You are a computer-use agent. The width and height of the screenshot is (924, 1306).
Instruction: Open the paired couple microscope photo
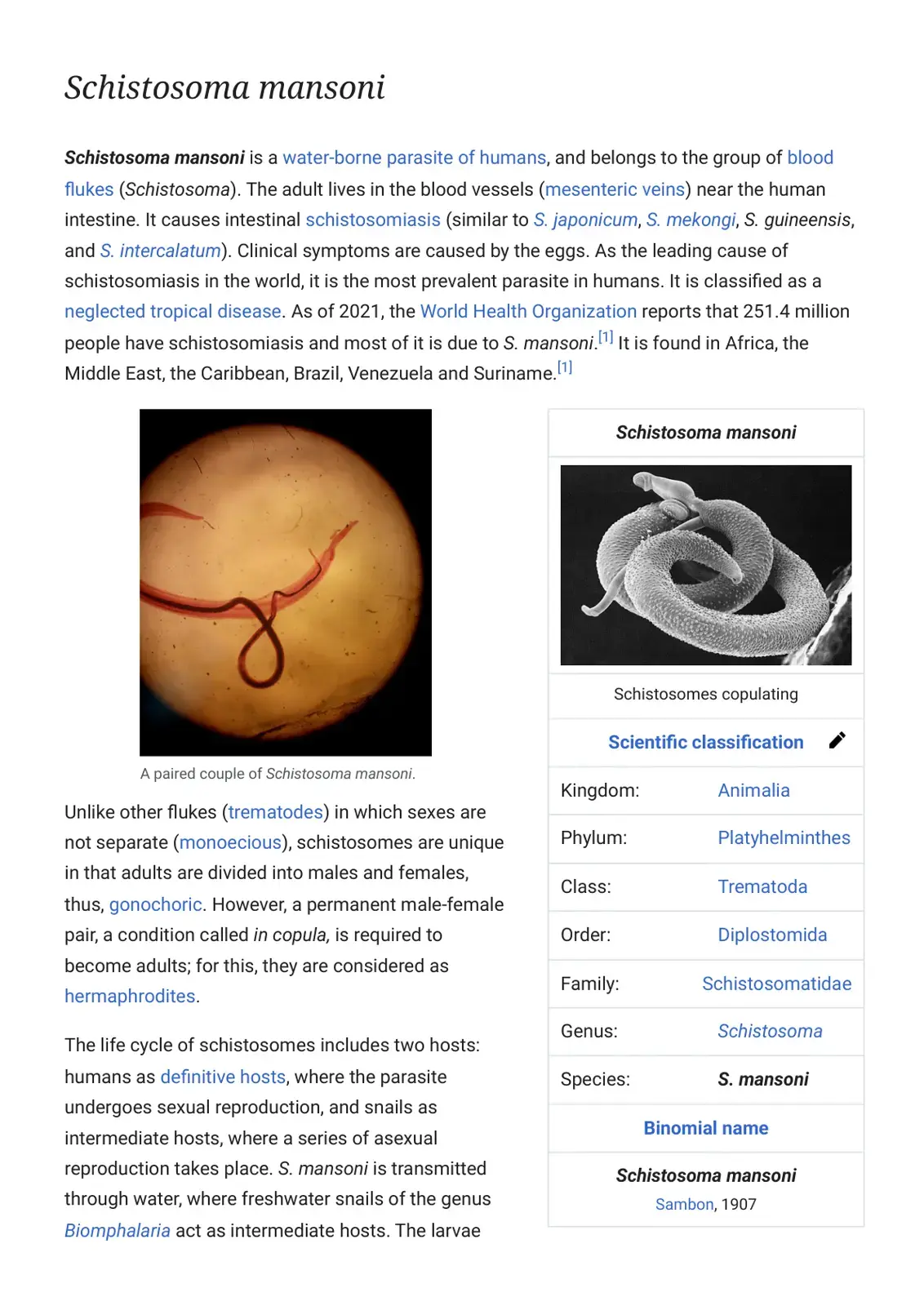point(286,582)
